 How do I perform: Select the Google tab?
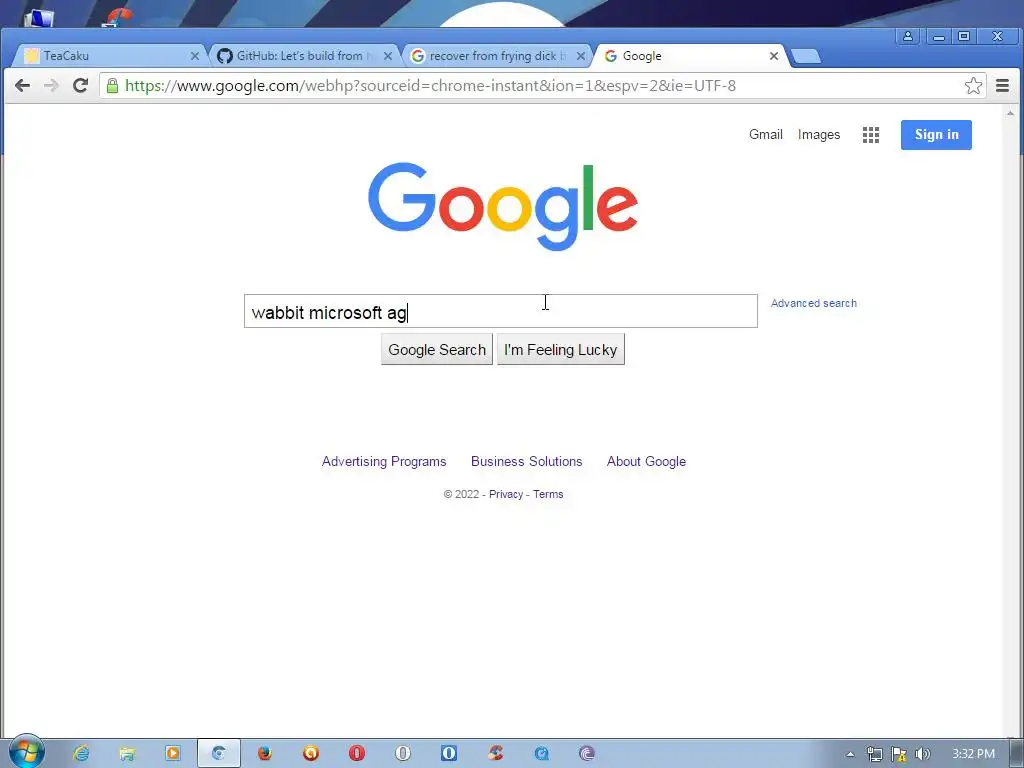pyautogui.click(x=691, y=56)
